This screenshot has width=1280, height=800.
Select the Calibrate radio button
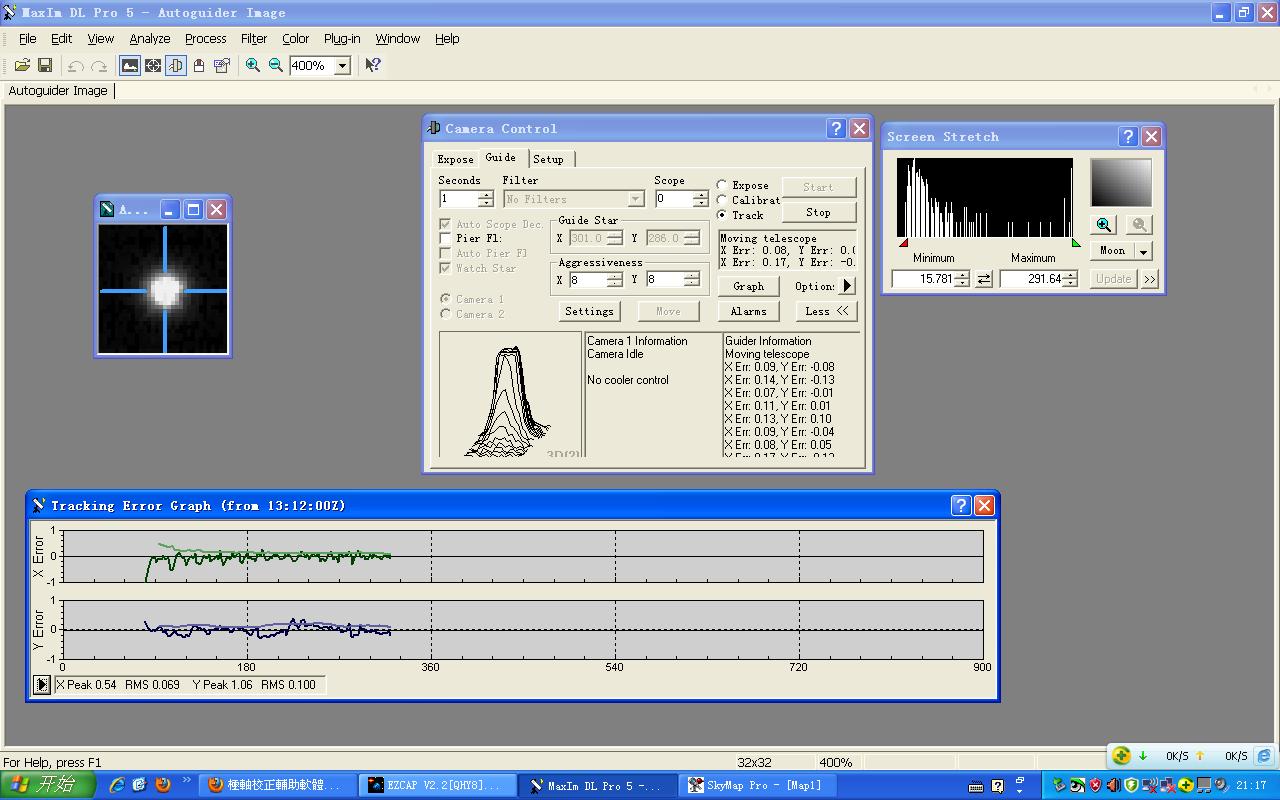tap(722, 200)
